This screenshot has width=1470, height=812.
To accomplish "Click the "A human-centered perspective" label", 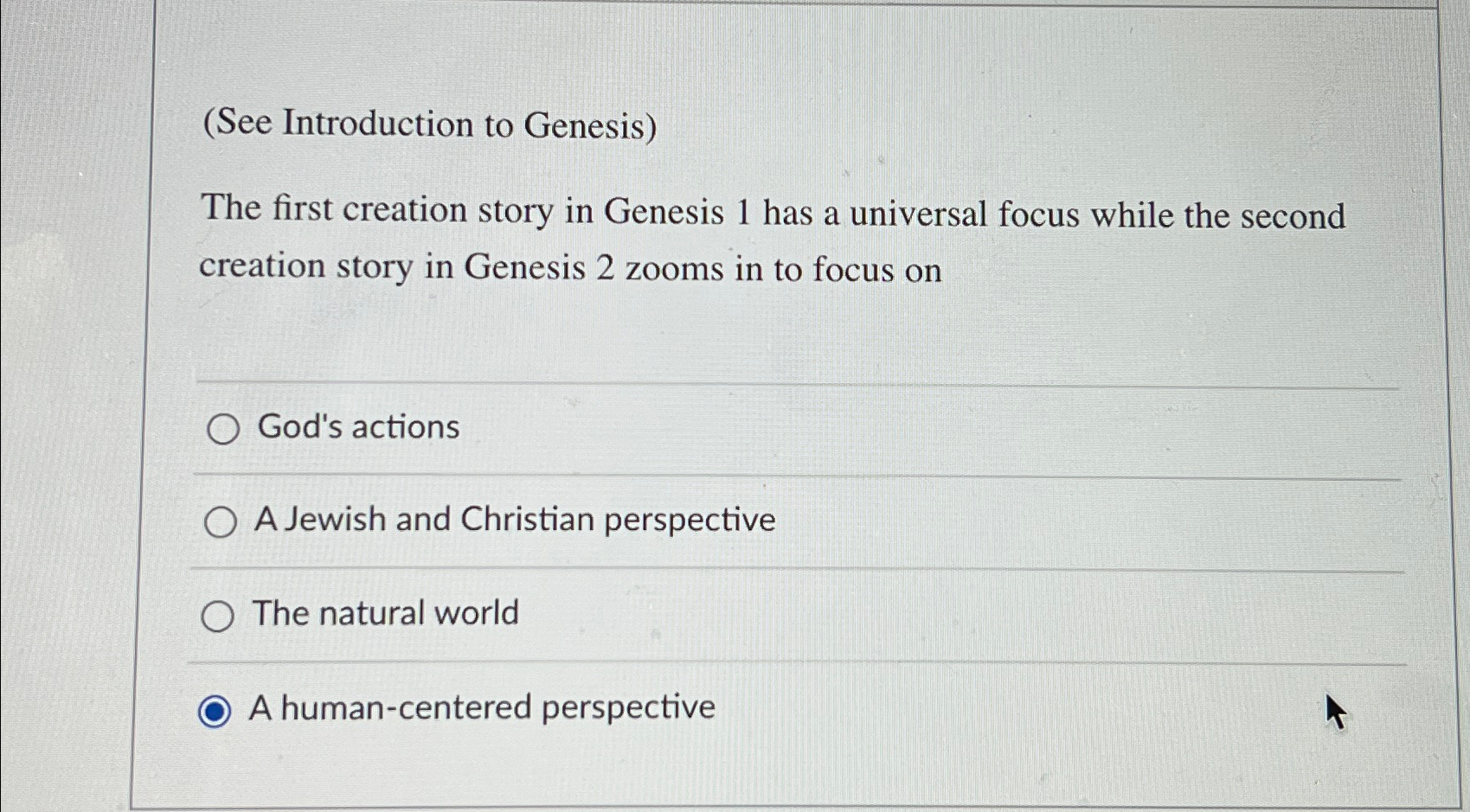I will 481,707.
